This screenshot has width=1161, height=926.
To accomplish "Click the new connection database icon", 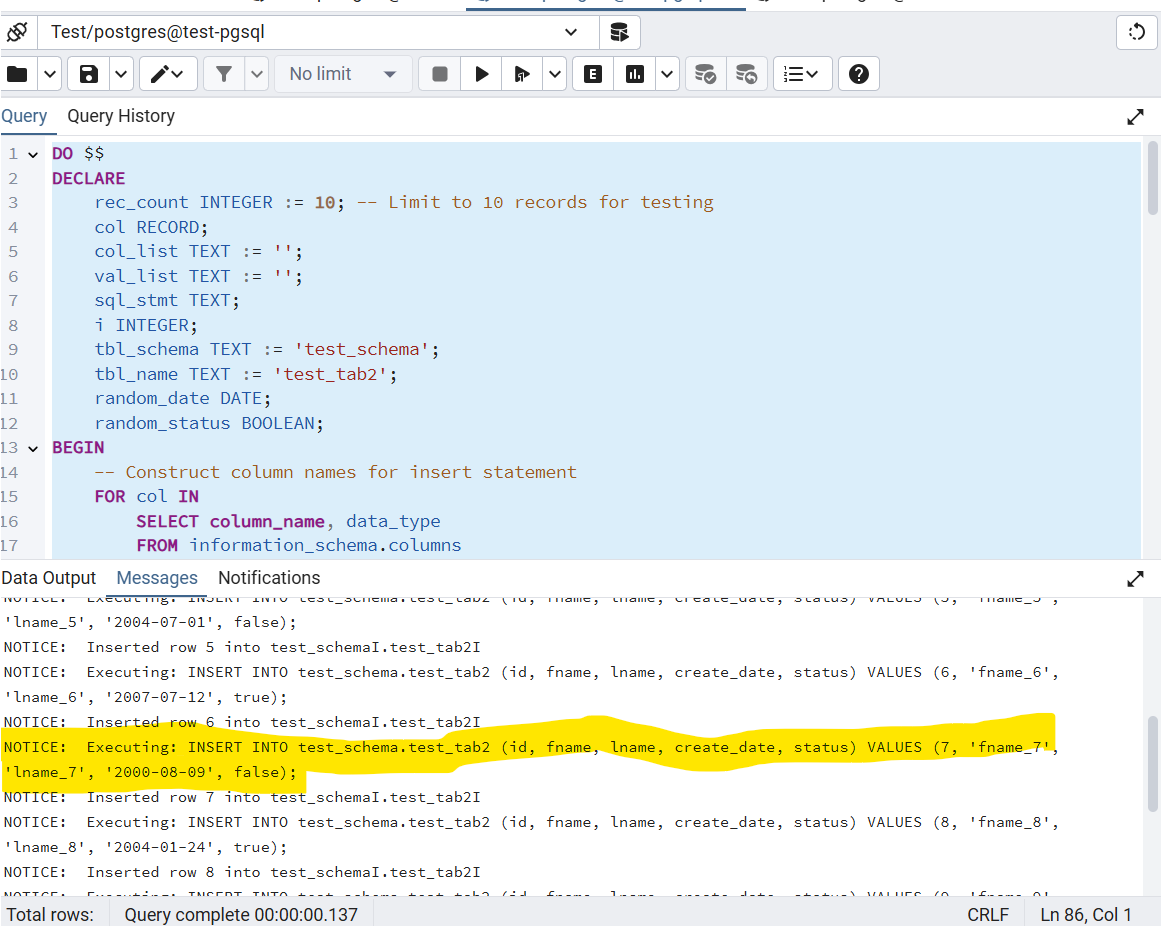I will pos(619,33).
